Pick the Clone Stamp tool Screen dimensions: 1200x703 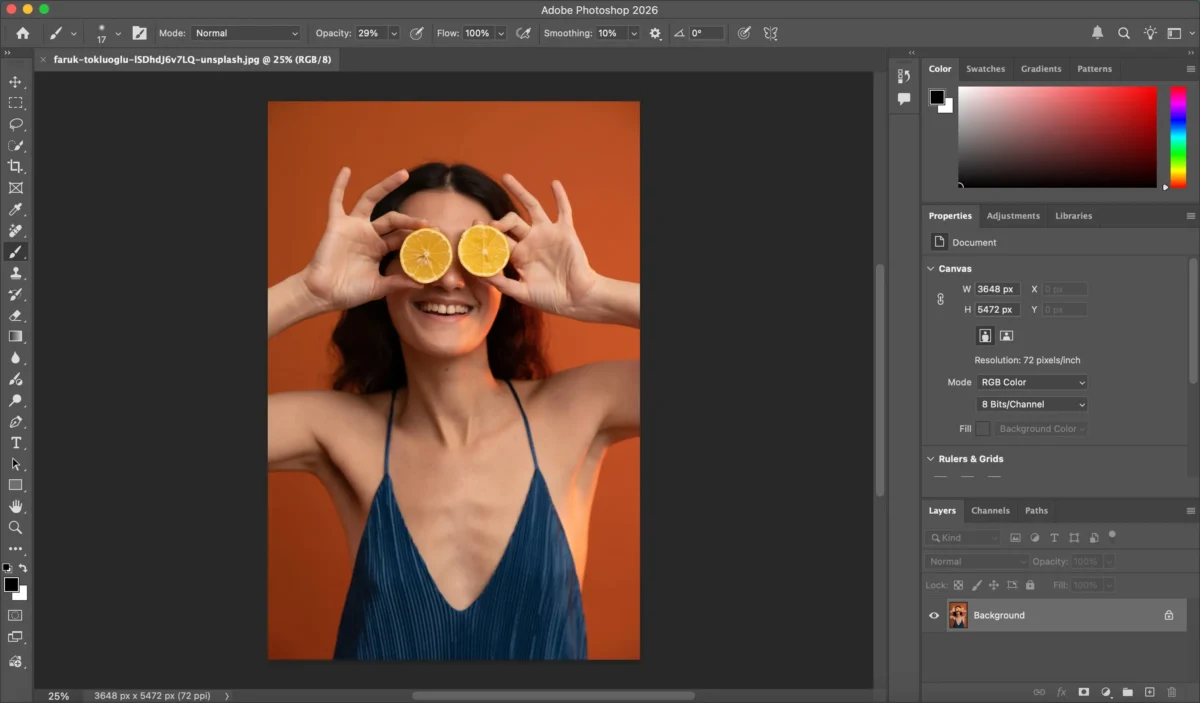(15, 273)
